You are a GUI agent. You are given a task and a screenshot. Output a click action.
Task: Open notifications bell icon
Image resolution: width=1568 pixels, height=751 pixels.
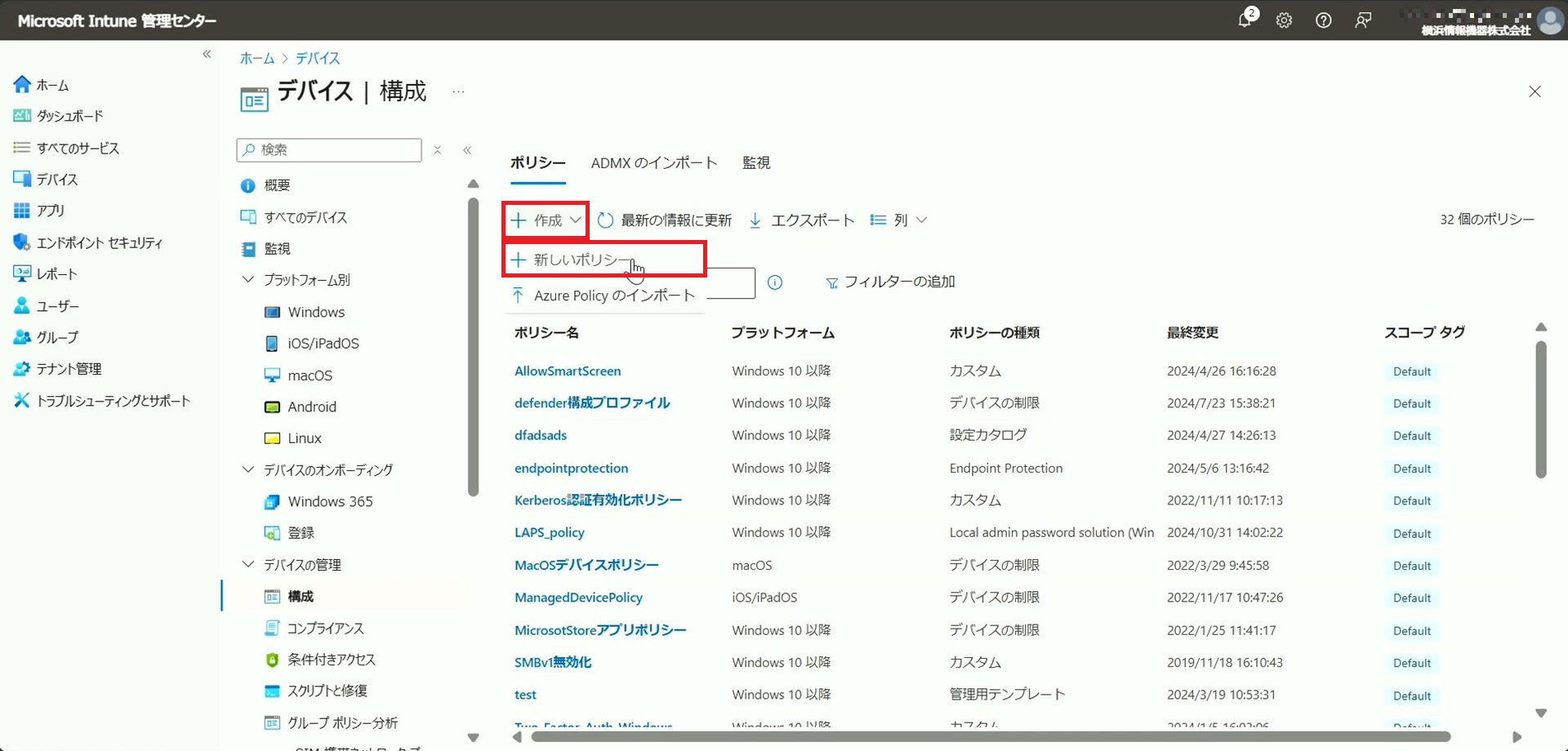coord(1245,20)
